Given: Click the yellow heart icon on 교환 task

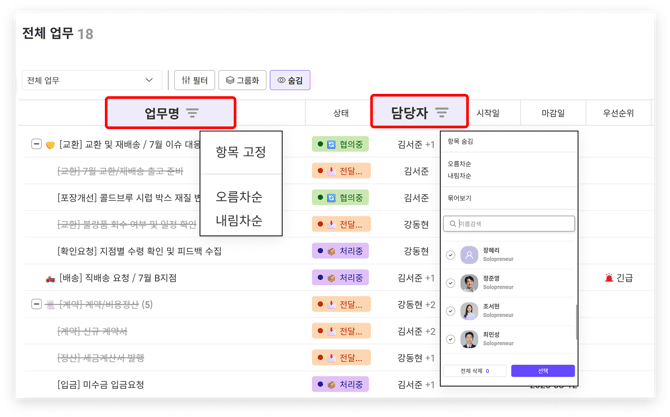Looking at the screenshot, I should pos(50,144).
